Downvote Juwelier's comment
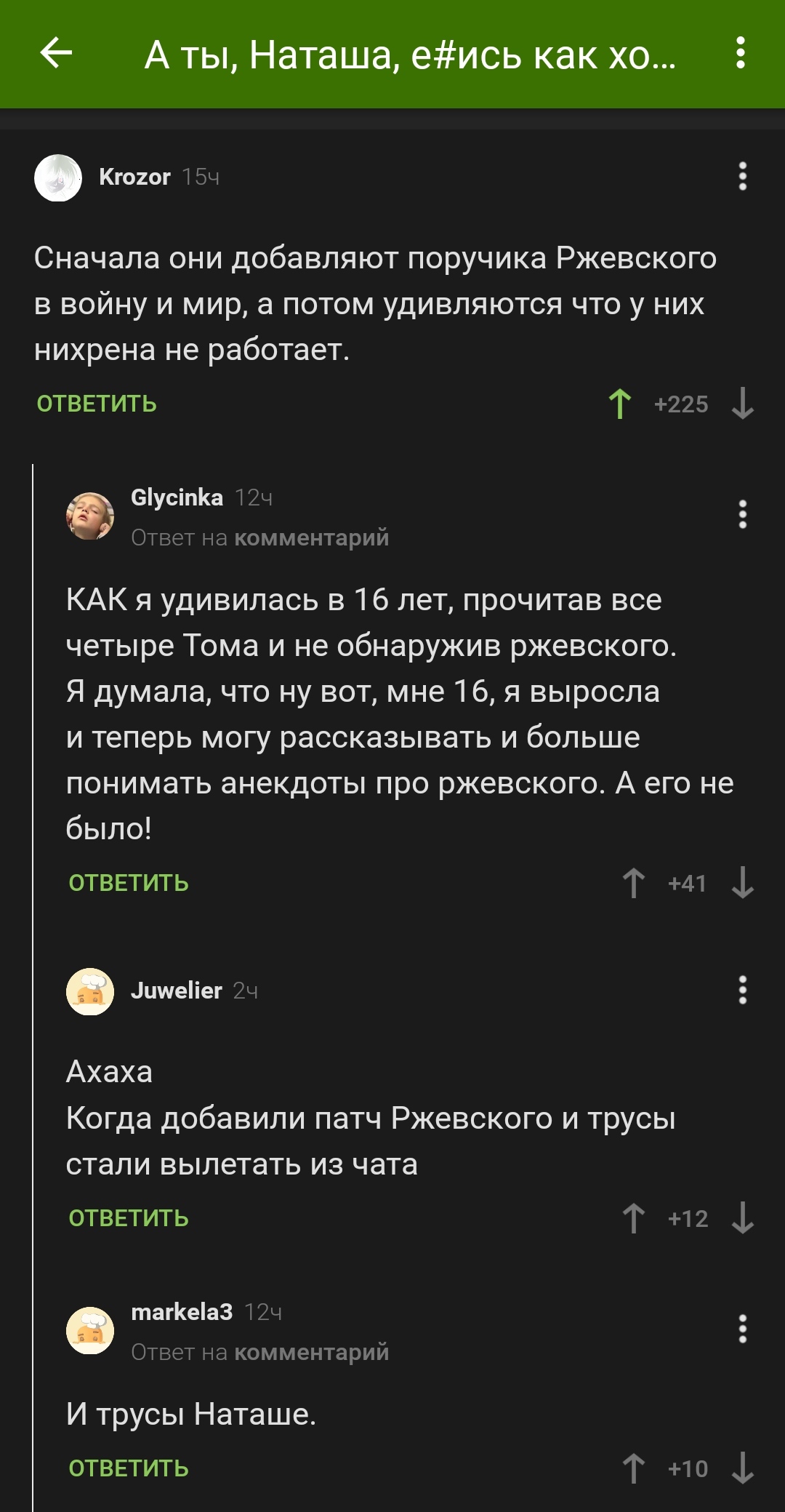Viewport: 785px width, 1512px height. (742, 1218)
